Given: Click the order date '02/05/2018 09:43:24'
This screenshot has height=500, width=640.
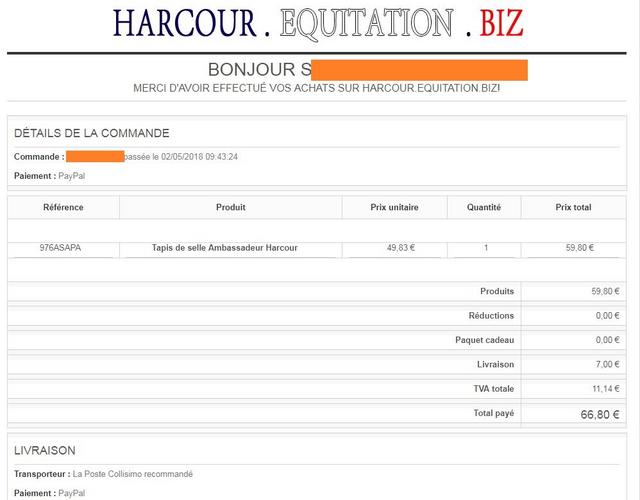Looking at the screenshot, I should pyautogui.click(x=199, y=157).
